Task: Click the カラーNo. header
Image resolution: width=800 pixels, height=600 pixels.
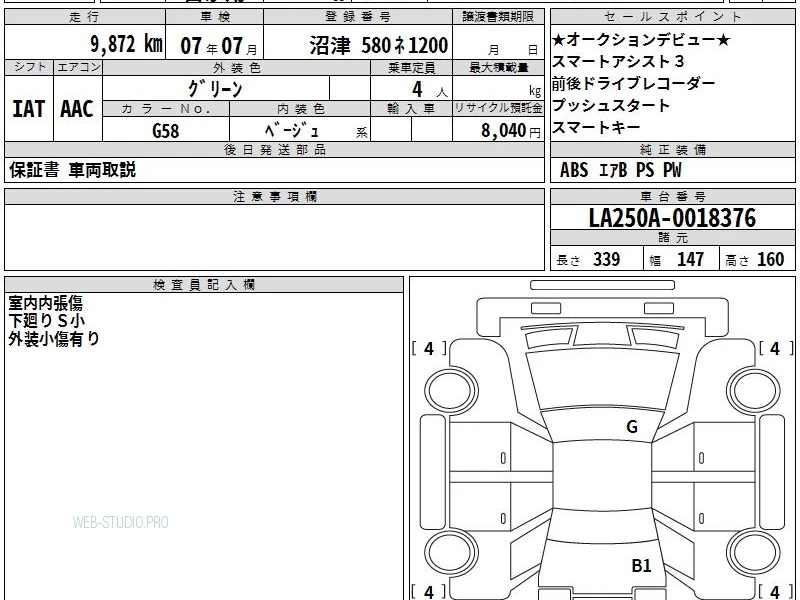Action: [166, 109]
